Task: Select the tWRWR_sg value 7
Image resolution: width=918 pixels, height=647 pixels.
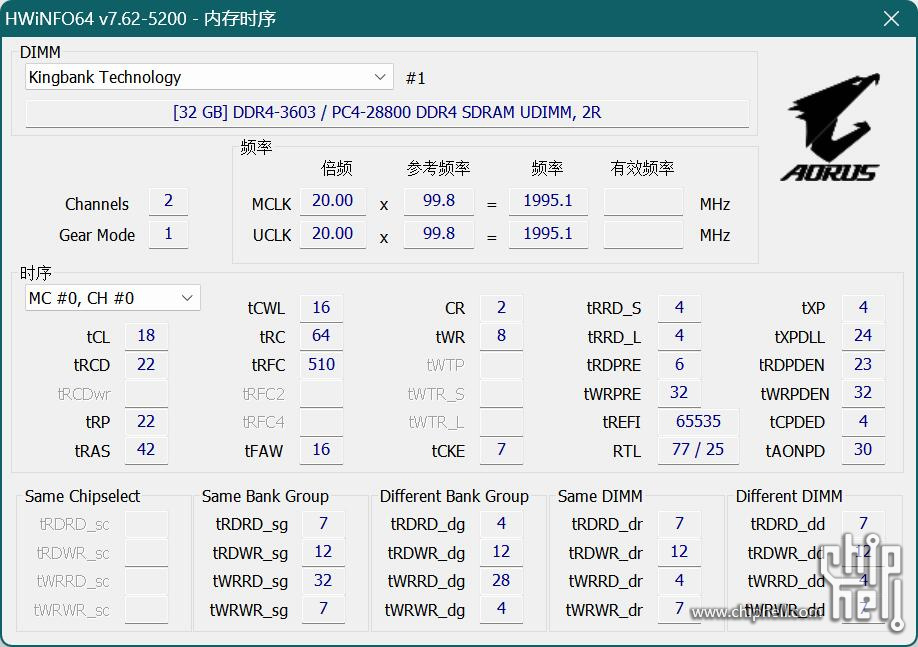Action: 323,610
